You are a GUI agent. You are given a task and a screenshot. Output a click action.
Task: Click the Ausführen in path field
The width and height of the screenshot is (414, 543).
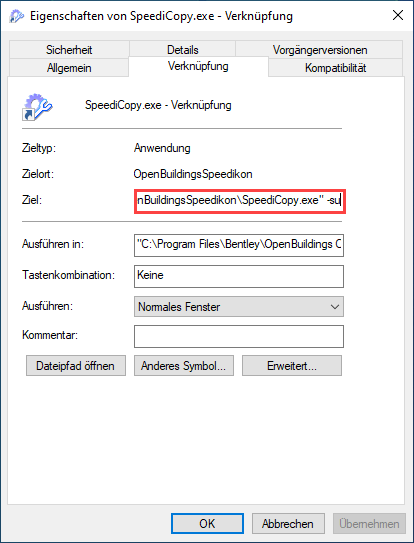click(239, 245)
